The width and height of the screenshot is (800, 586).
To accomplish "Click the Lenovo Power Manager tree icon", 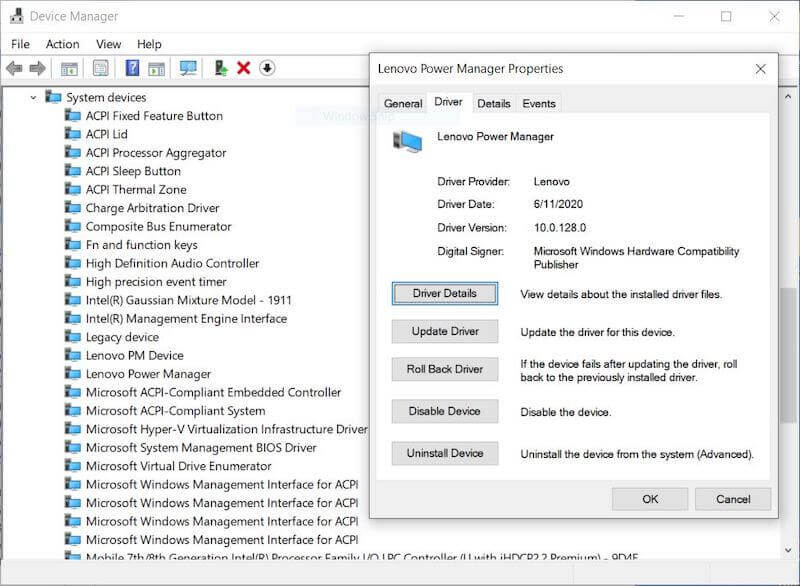I will (73, 374).
